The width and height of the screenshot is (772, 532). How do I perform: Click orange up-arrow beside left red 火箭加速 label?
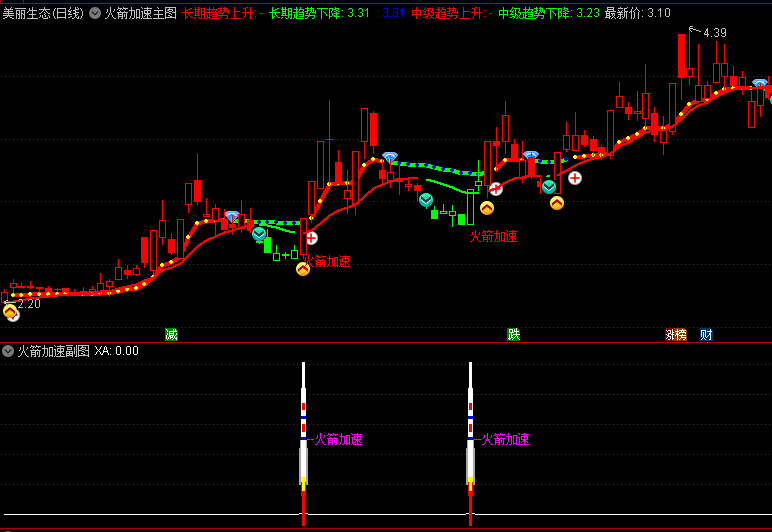pos(303,269)
